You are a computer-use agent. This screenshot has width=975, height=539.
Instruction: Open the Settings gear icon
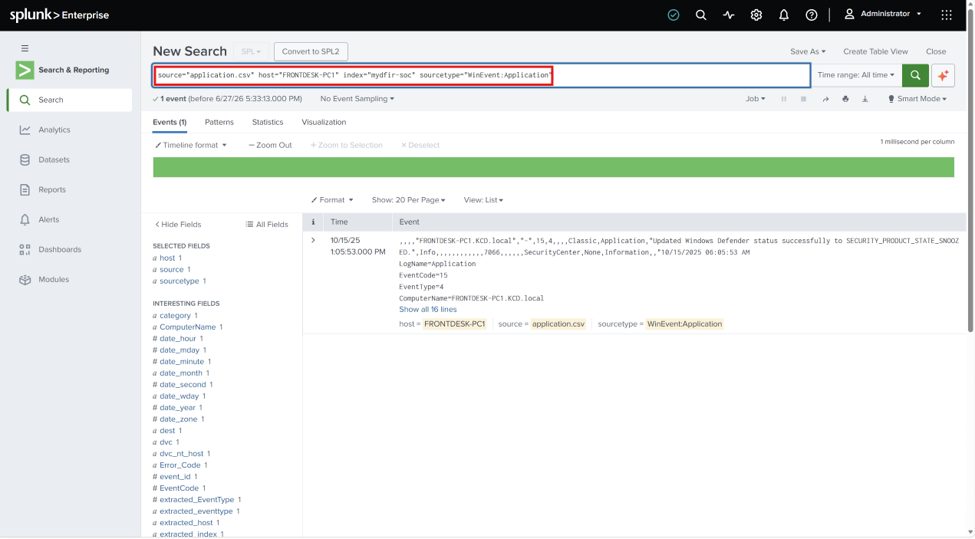[756, 15]
